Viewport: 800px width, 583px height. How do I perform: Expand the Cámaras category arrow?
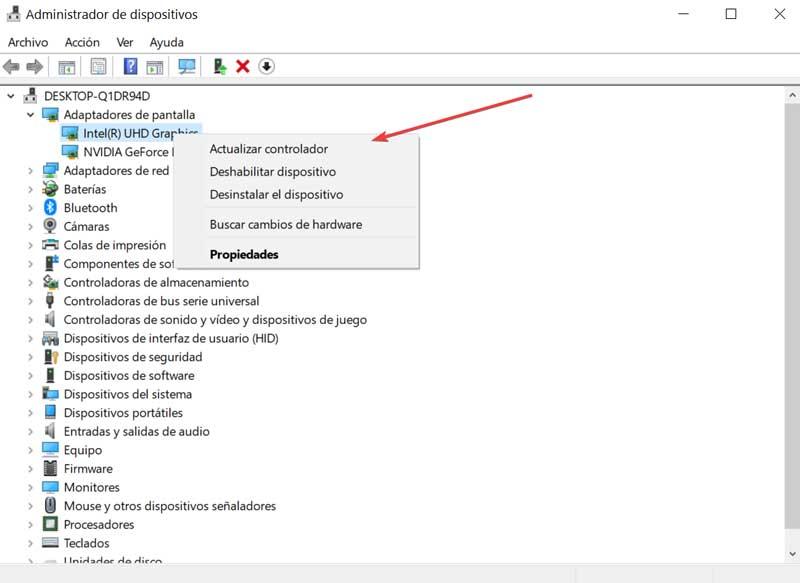[x=30, y=226]
